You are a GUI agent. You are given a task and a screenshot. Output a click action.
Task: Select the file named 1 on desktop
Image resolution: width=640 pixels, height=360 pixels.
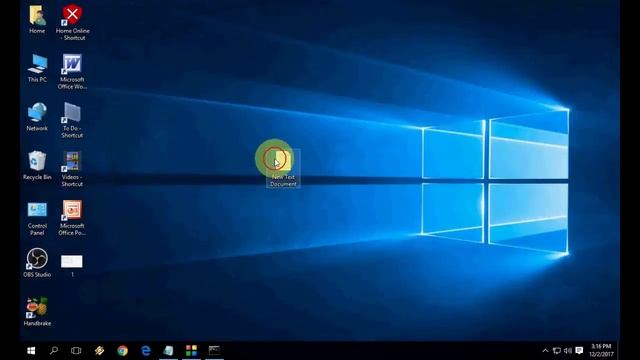(x=72, y=261)
